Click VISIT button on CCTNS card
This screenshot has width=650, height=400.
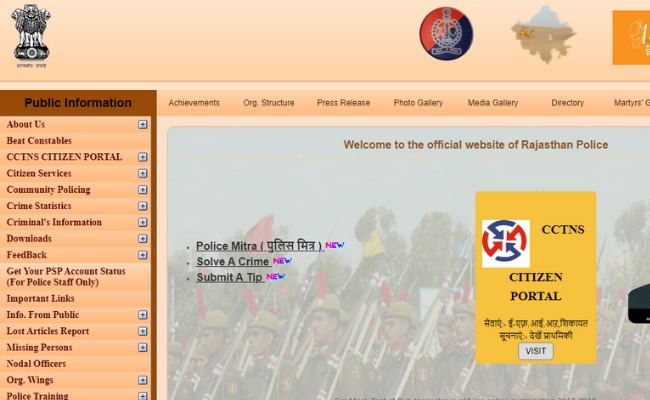tap(536, 351)
